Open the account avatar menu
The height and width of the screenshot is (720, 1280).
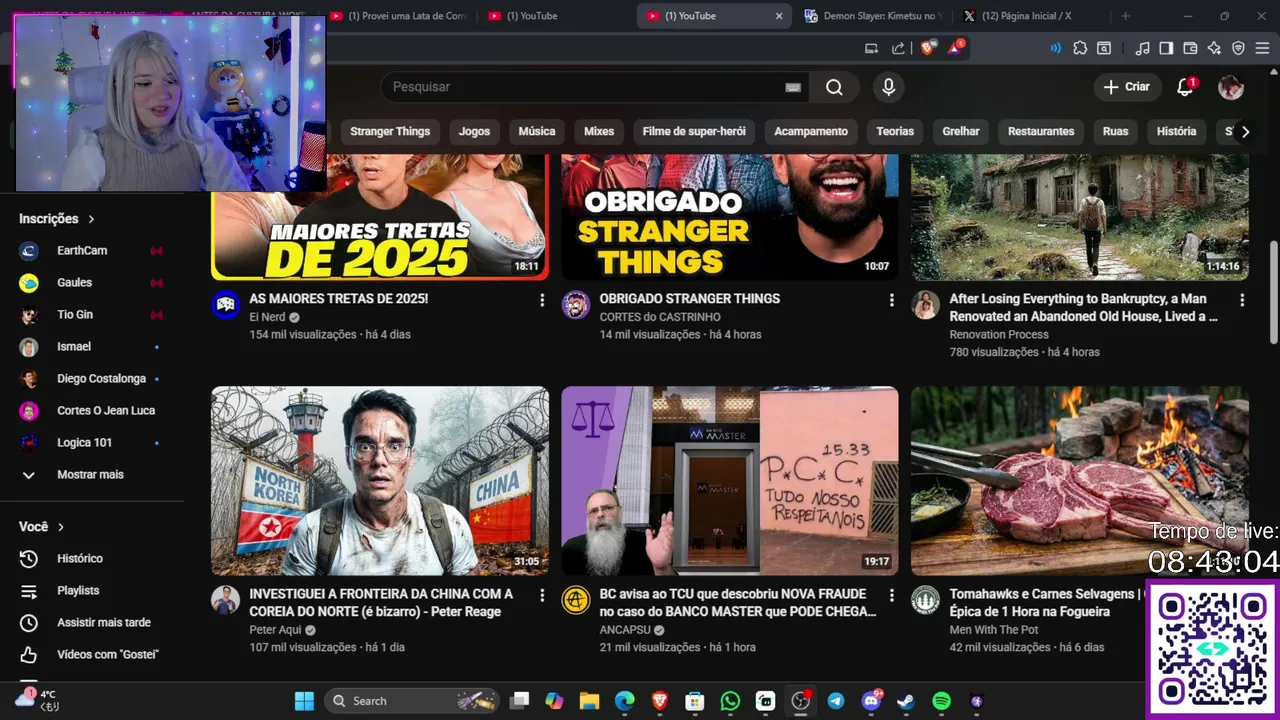[1231, 87]
